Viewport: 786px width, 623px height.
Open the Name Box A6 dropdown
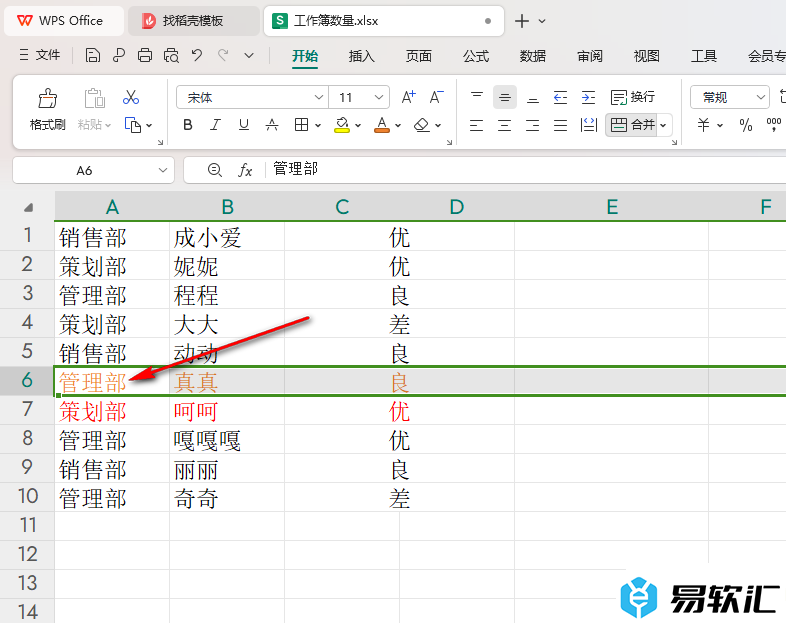[x=162, y=170]
